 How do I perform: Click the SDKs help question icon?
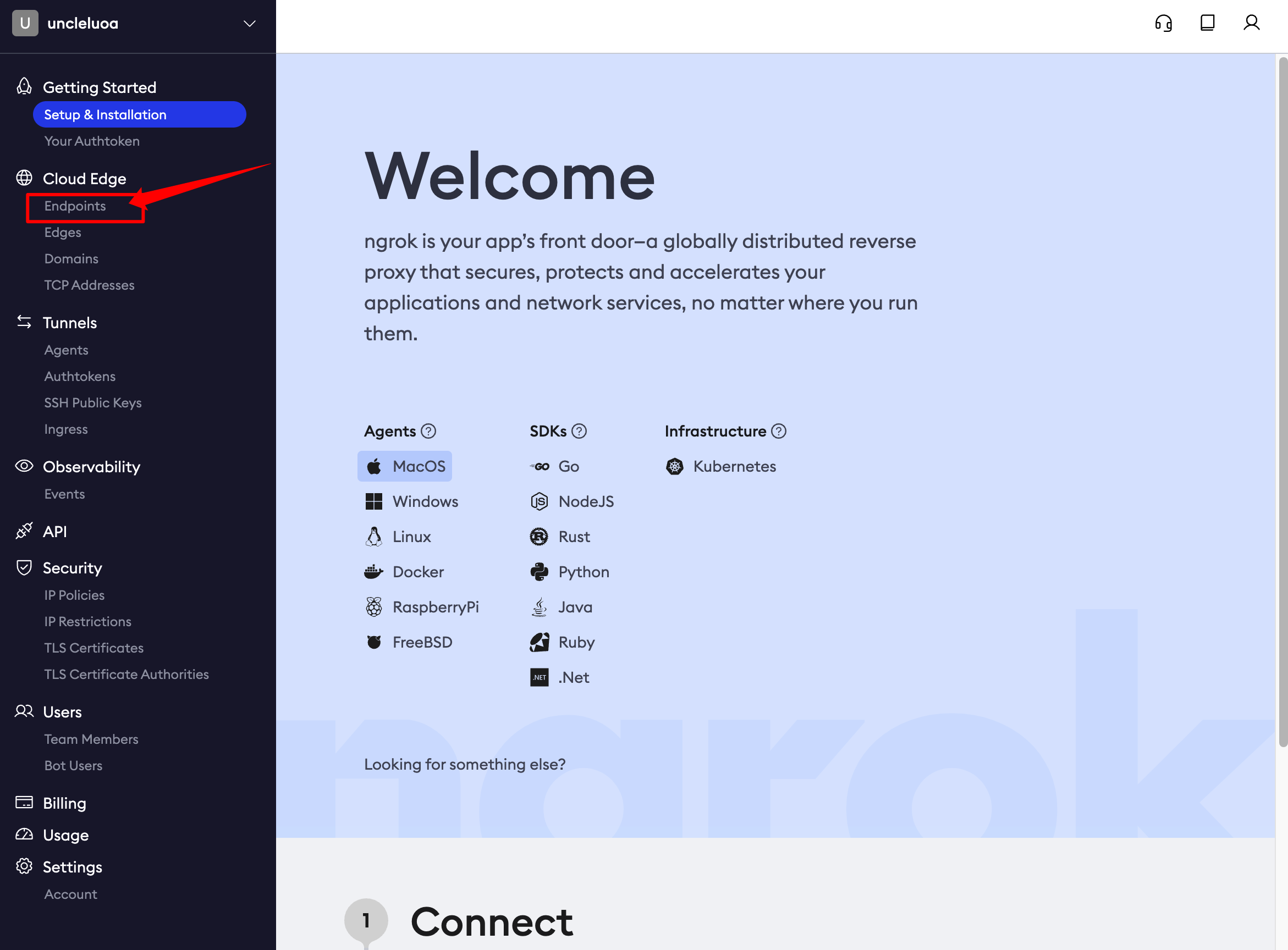(x=579, y=432)
